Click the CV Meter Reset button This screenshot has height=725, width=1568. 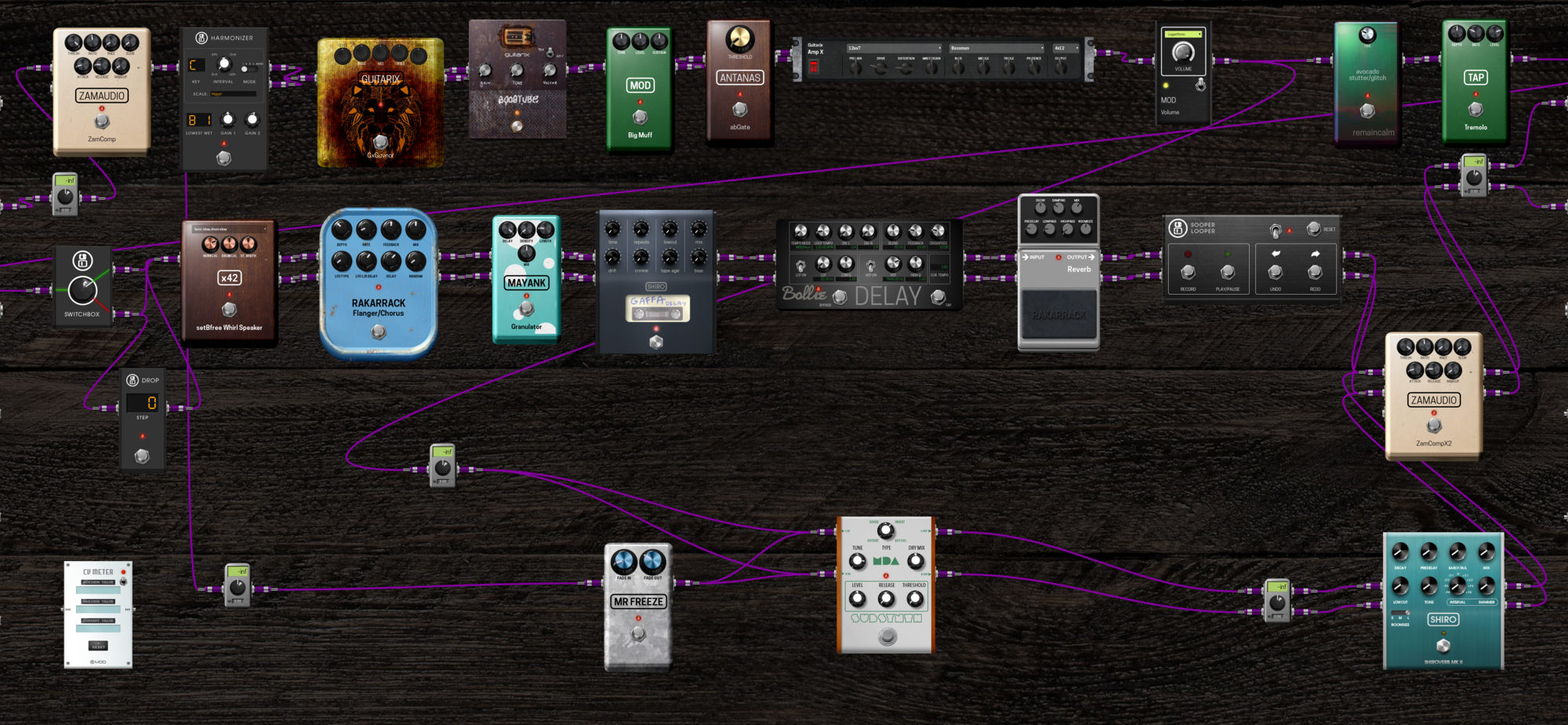(x=99, y=646)
